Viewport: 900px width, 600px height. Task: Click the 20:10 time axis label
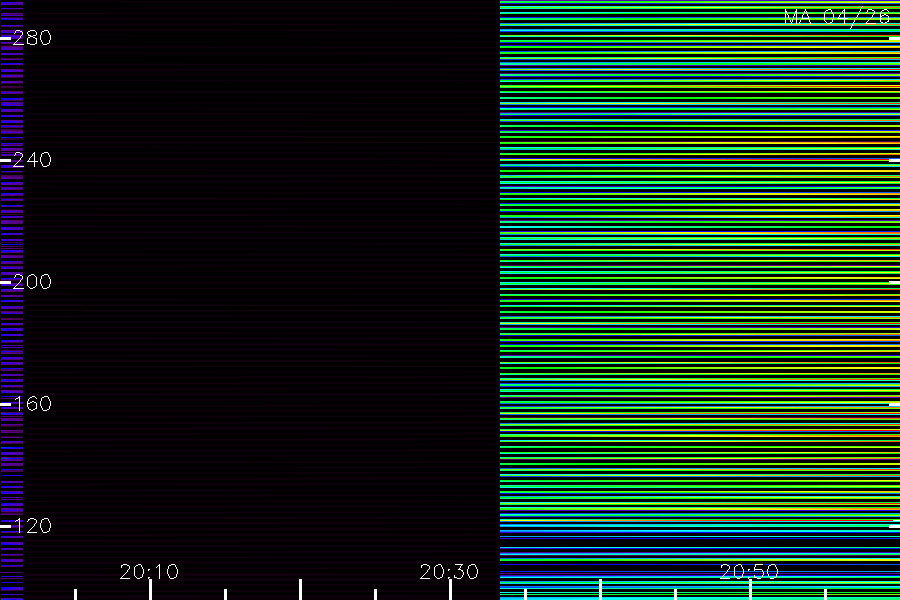tap(149, 571)
